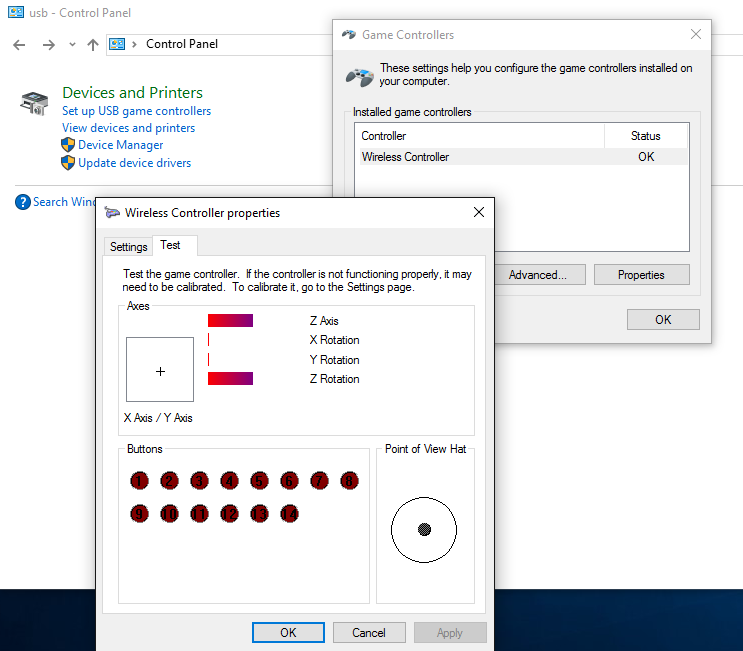Select Wireless Controller in the list

click(x=405, y=157)
